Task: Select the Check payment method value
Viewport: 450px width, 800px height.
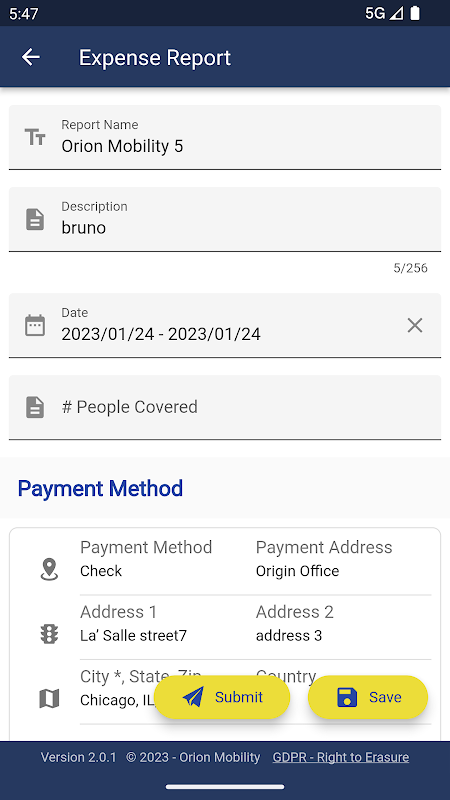Action: (x=101, y=571)
